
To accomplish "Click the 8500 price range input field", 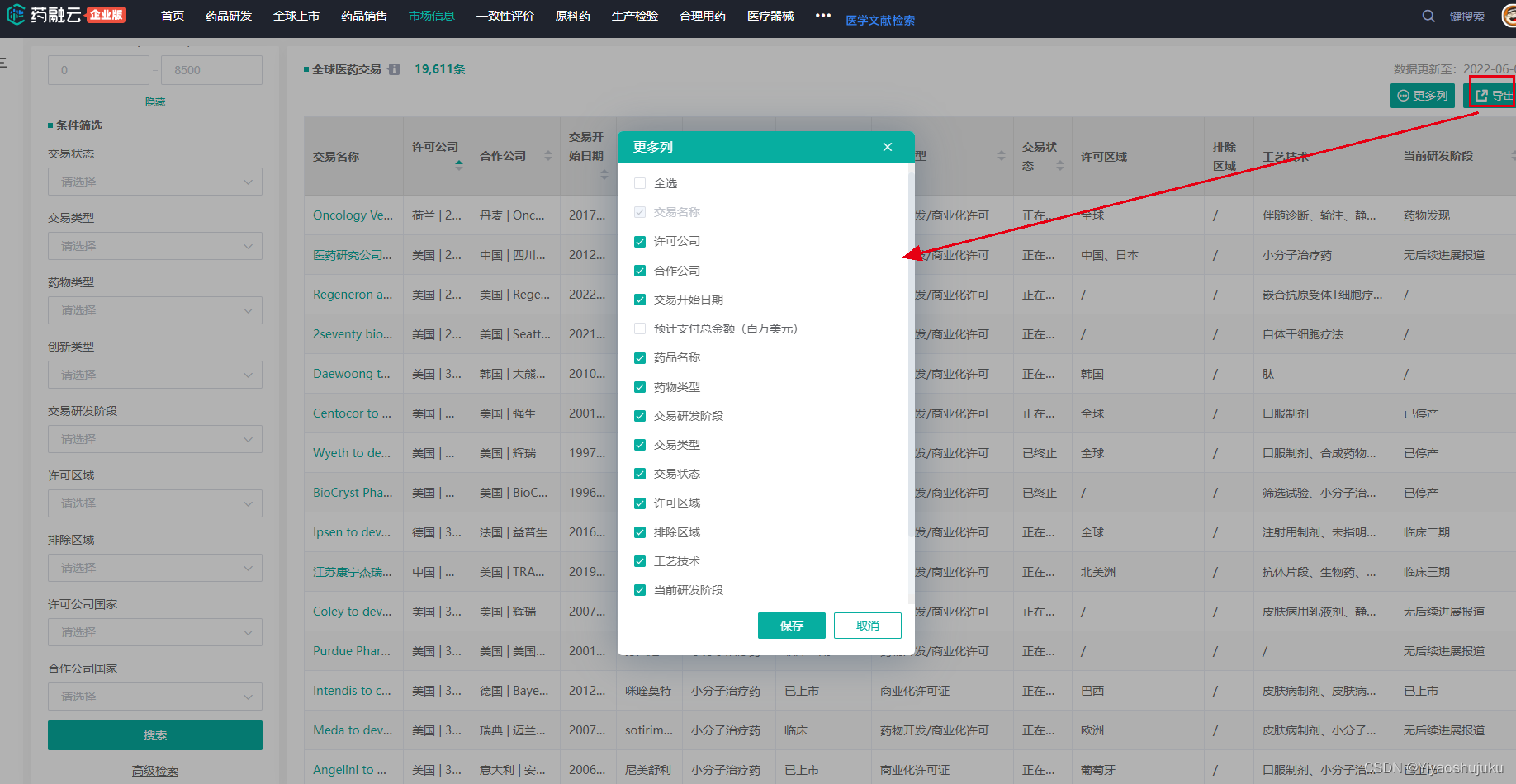I will click(x=211, y=70).
